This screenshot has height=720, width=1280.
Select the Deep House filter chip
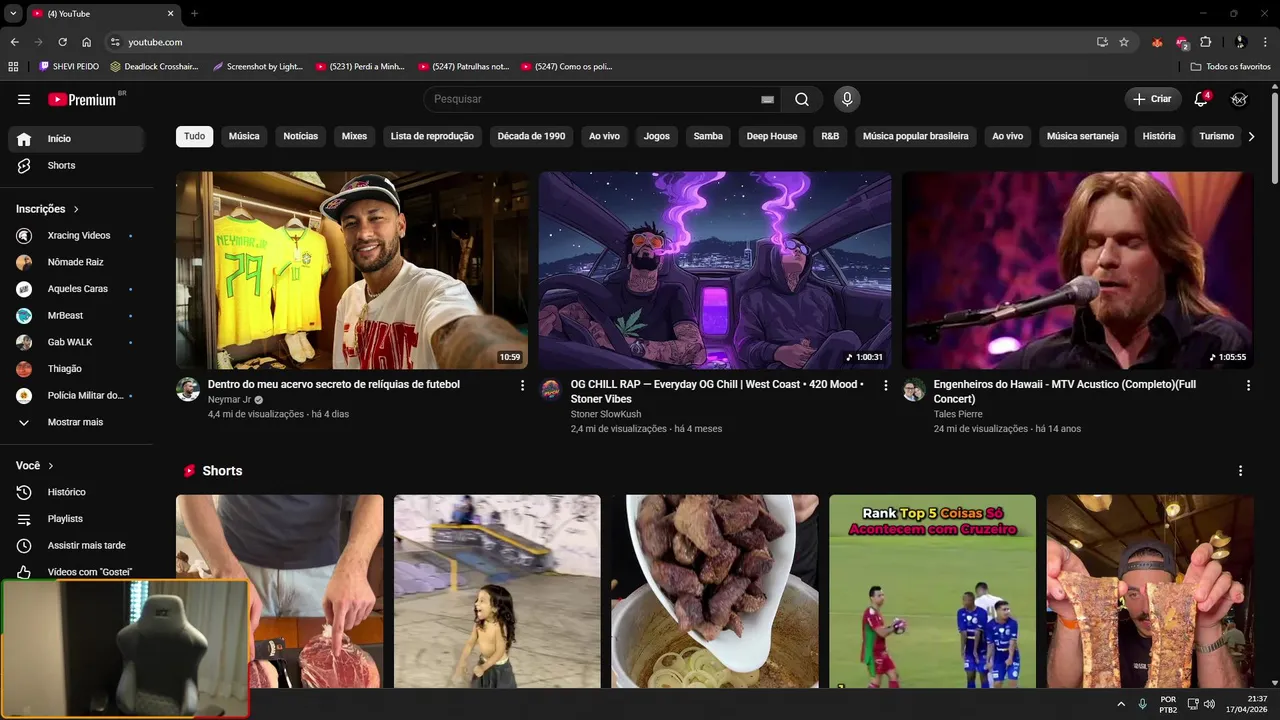[772, 136]
